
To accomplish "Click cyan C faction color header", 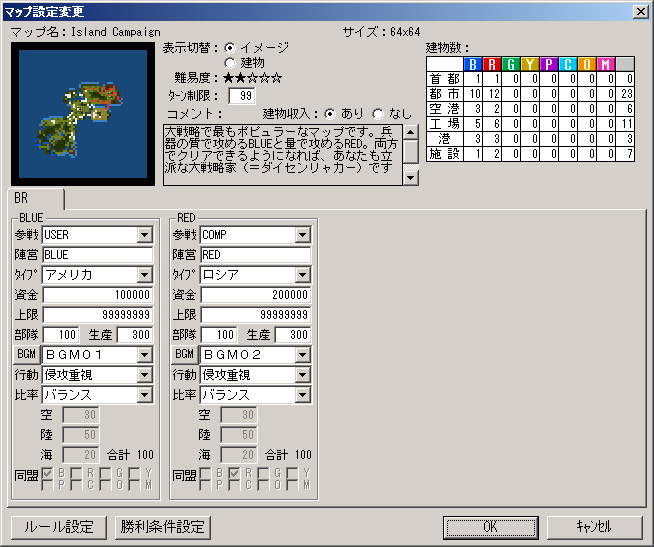I will click(568, 64).
